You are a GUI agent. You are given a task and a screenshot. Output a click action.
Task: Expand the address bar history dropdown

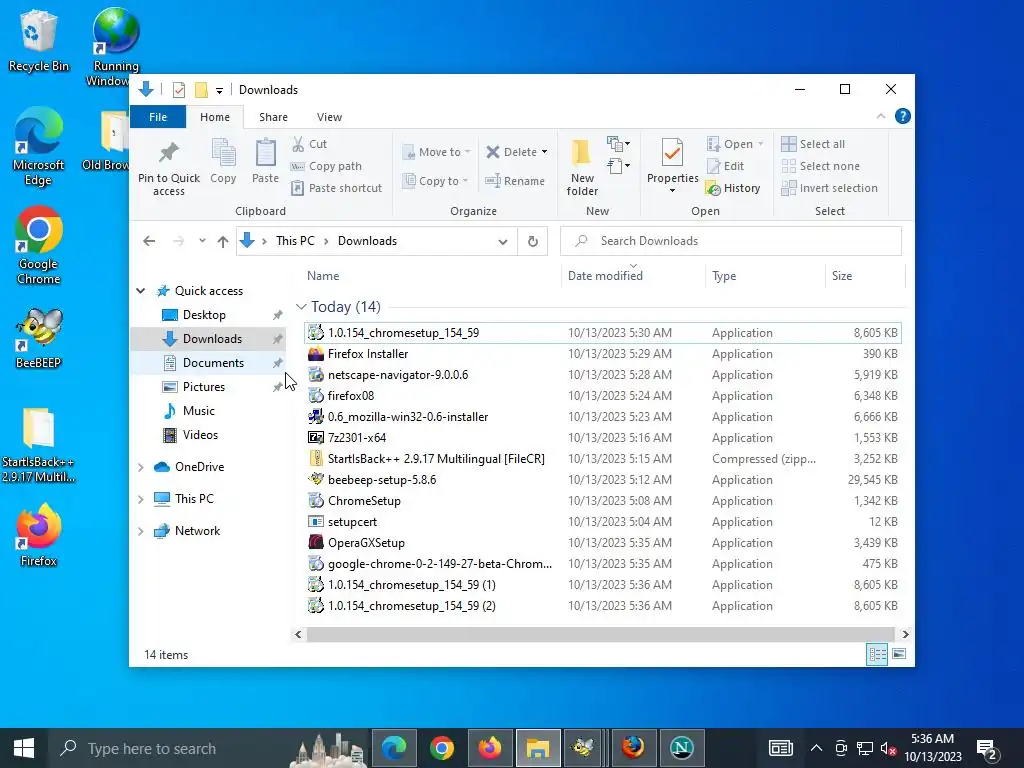(502, 242)
